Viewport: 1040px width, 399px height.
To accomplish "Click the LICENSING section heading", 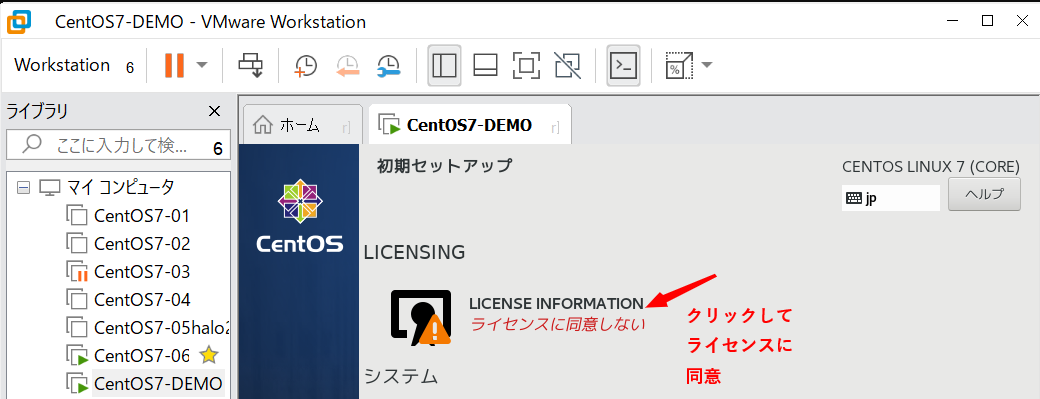I will (415, 252).
